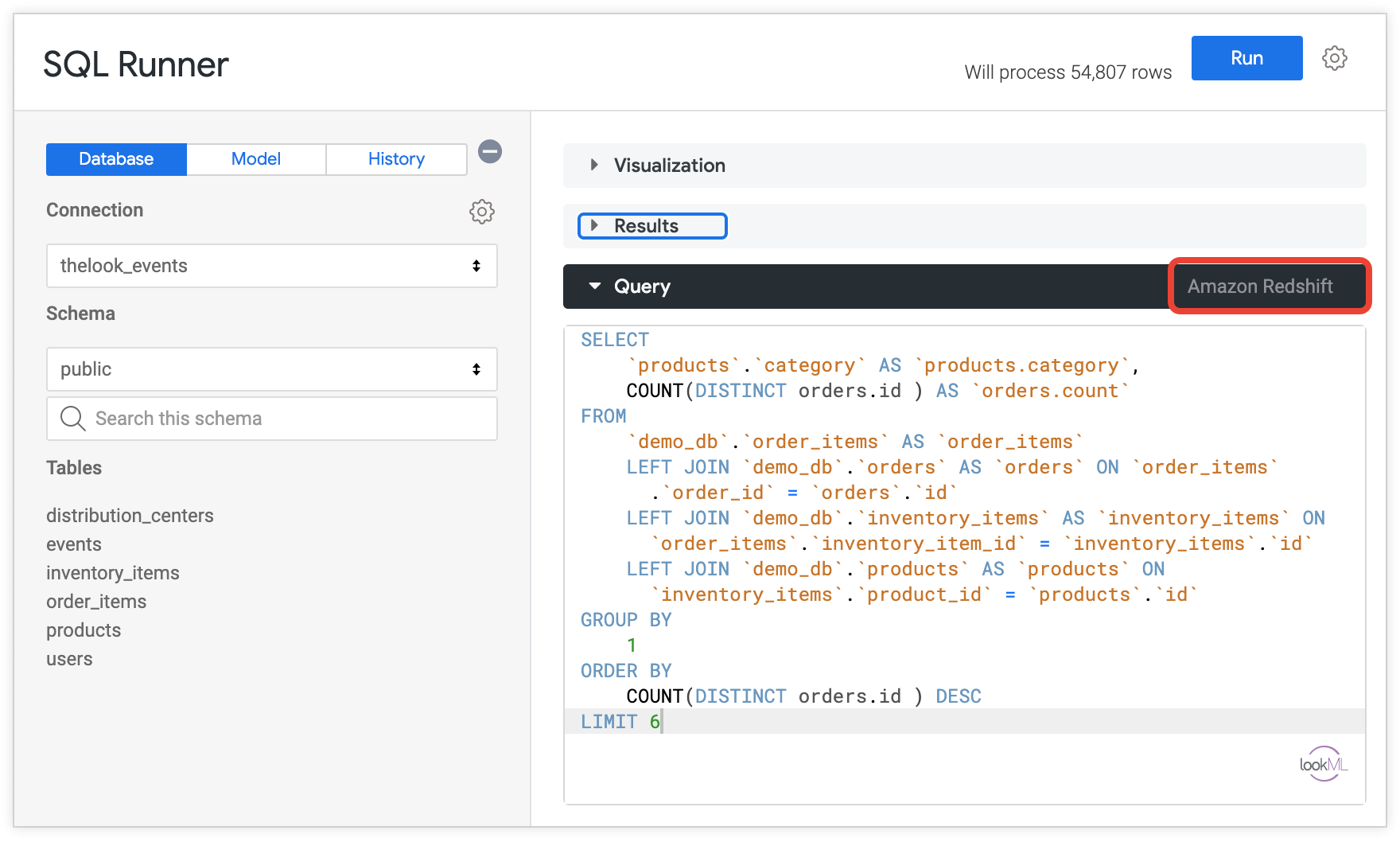The image size is (1400, 842).
Task: Open the SQL Runner settings gear
Action: 1335,58
